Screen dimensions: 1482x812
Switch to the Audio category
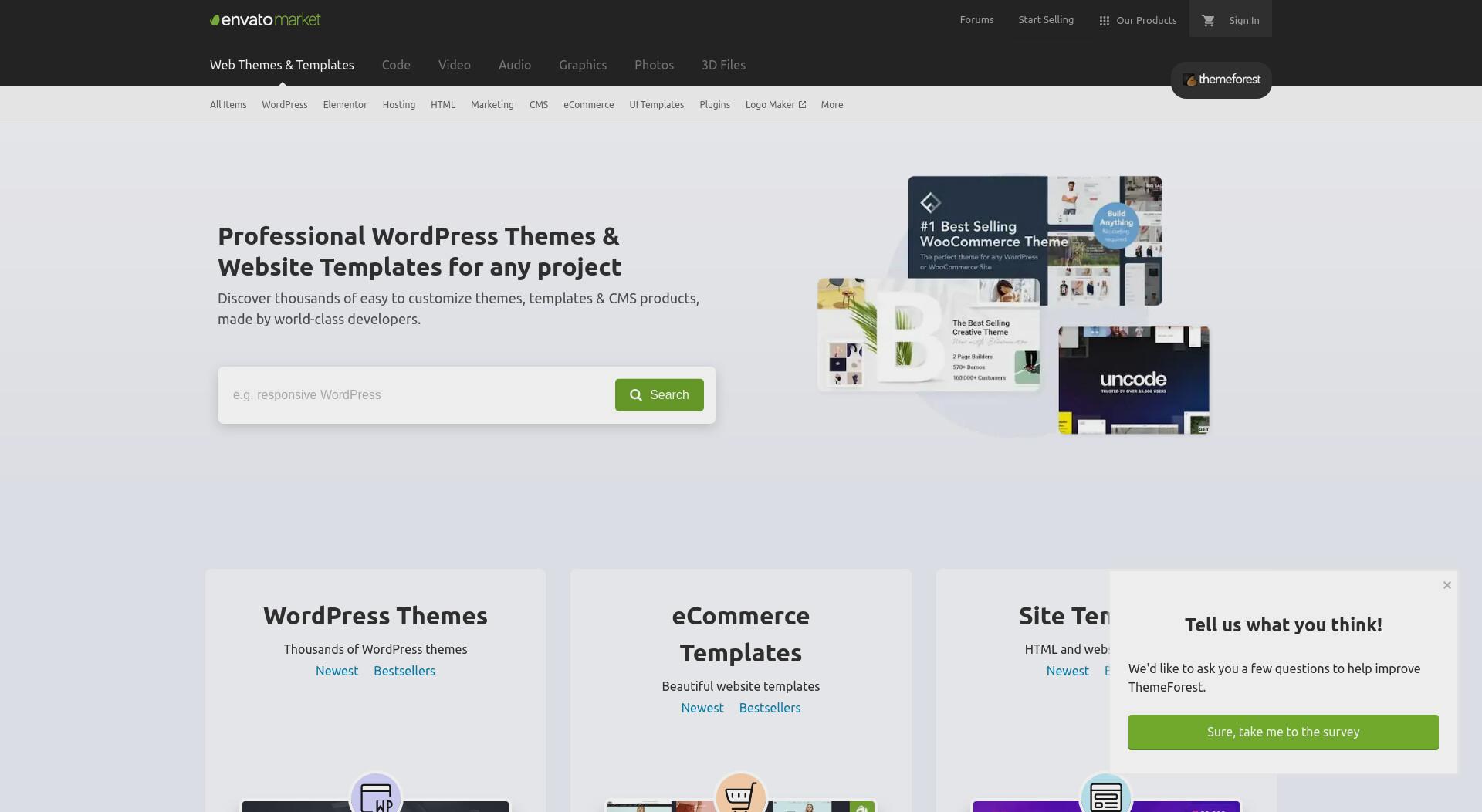515,65
